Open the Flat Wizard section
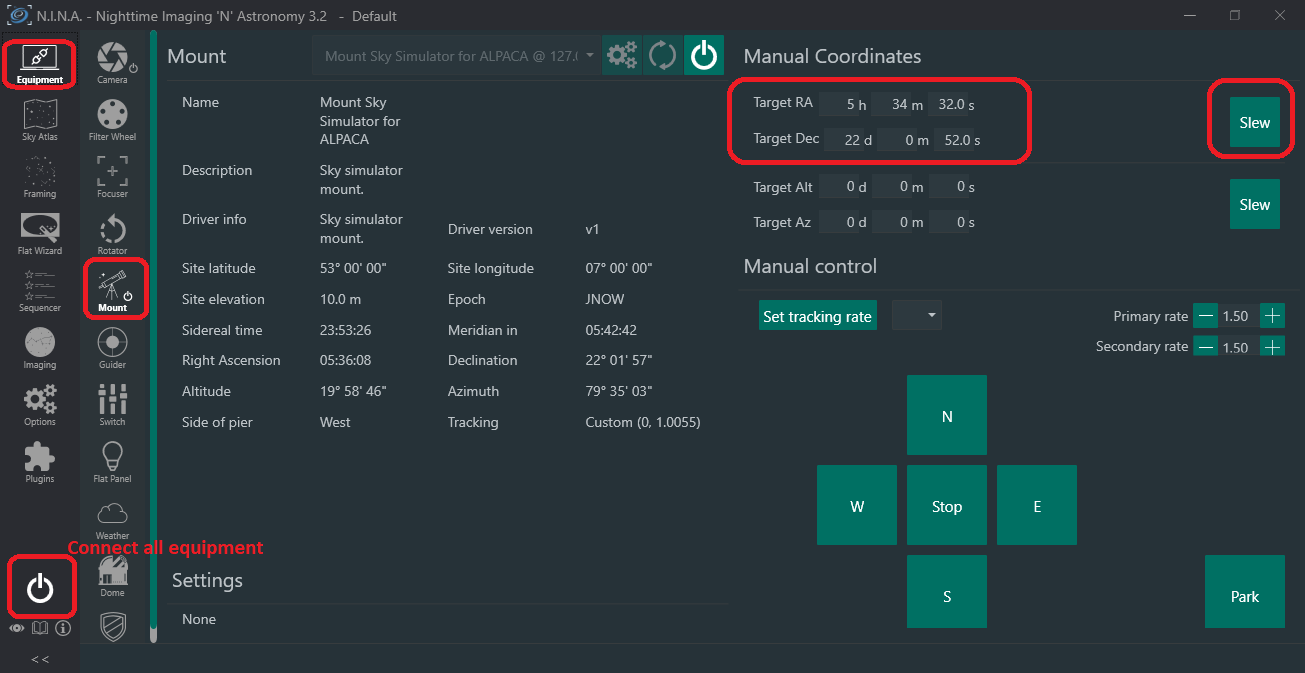Viewport: 1305px width, 673px height. [40, 234]
